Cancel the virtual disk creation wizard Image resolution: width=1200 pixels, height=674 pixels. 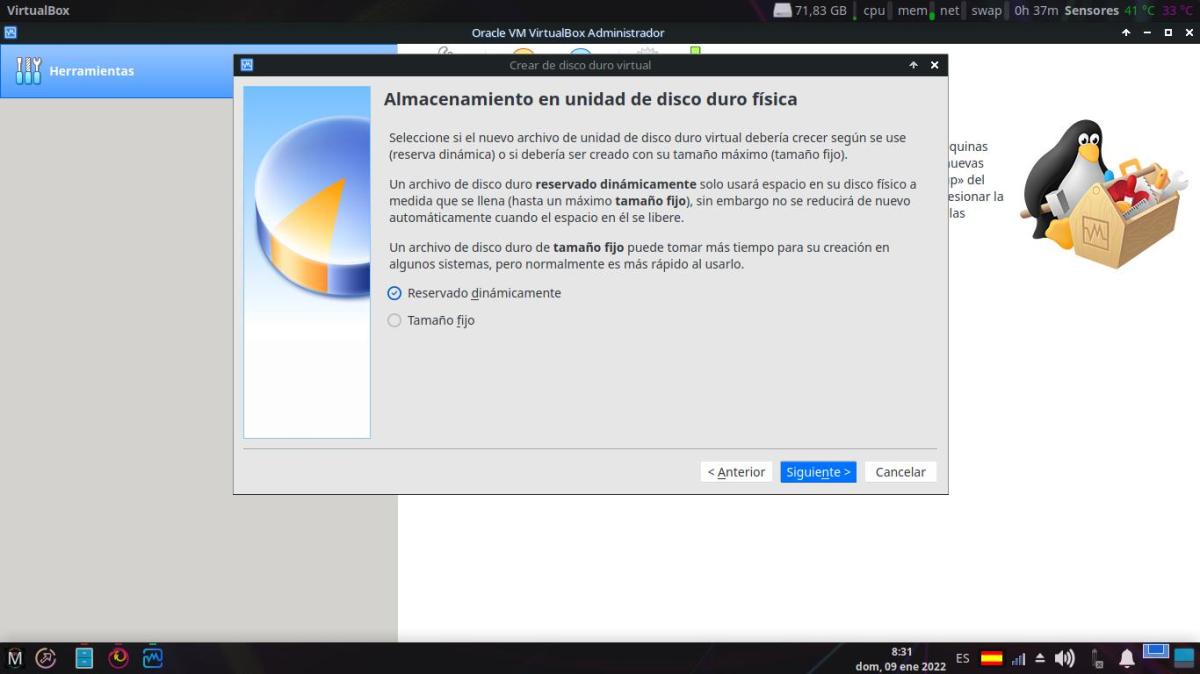click(x=900, y=472)
